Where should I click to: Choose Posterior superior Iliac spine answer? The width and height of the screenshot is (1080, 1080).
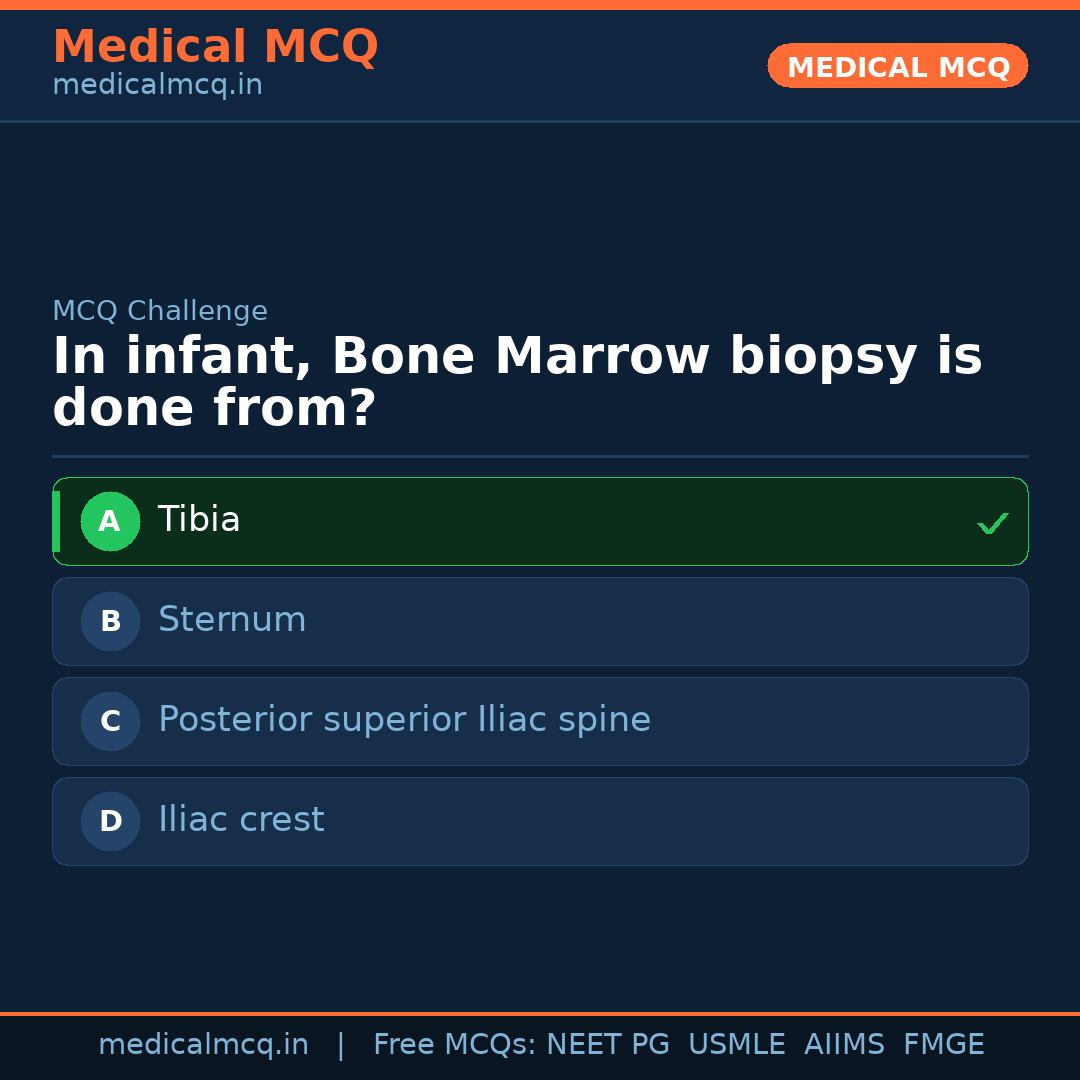404,720
